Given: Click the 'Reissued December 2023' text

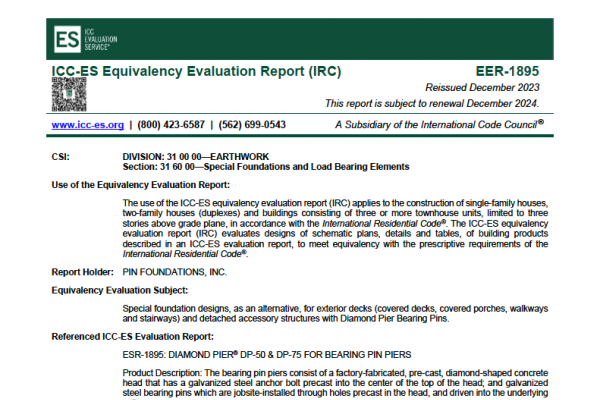Looking at the screenshot, I should (482, 88).
